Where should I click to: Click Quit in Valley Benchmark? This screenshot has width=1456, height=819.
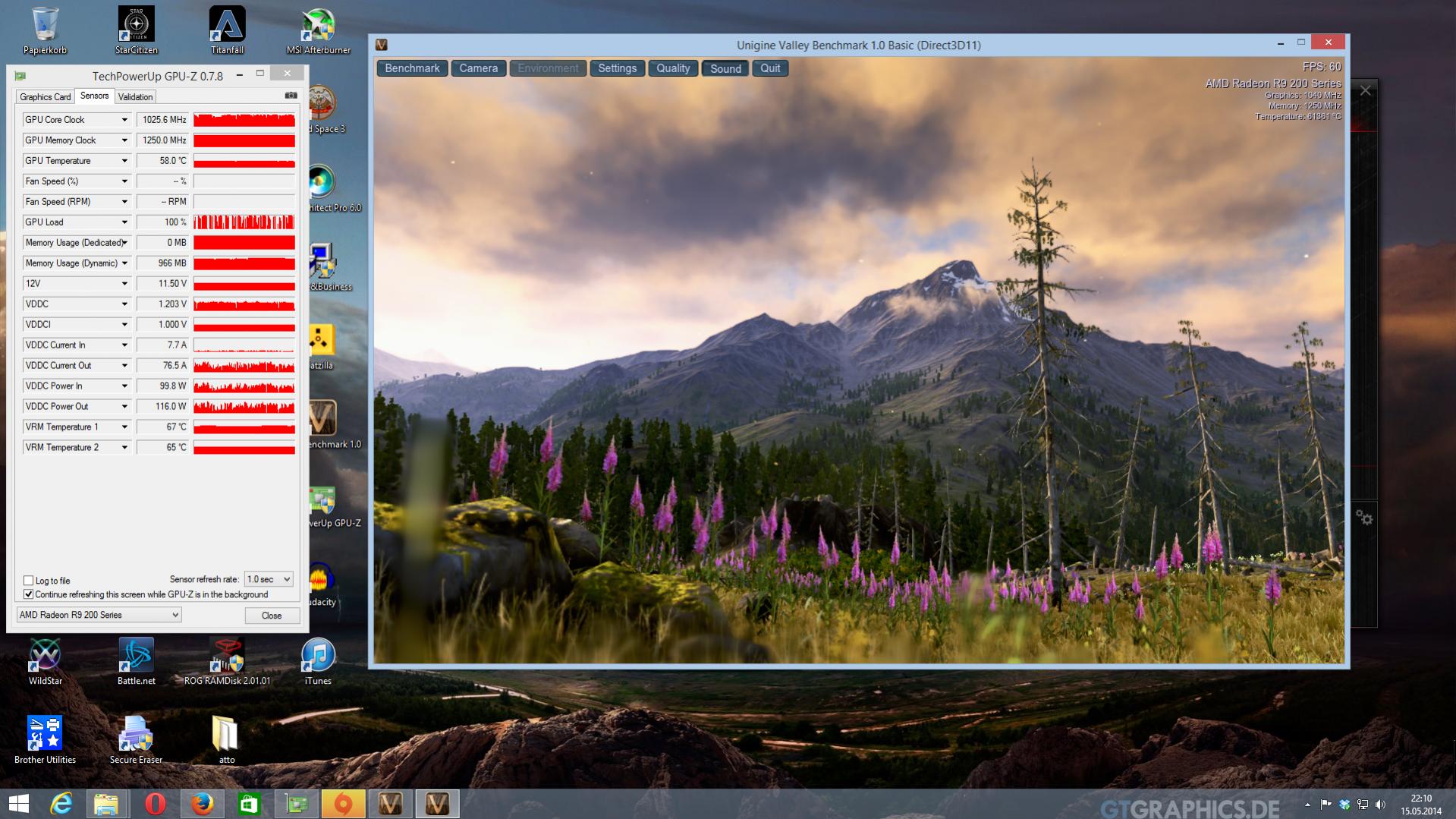(x=770, y=68)
